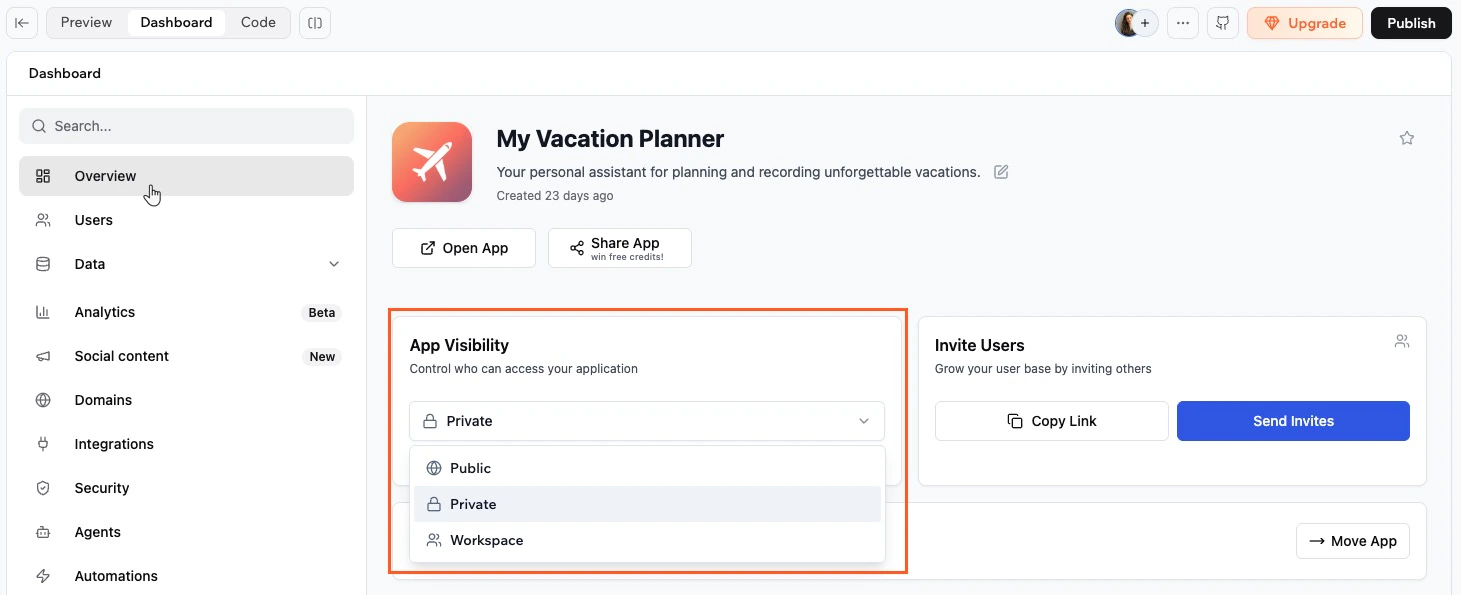Click the Send Invites button
Image resolution: width=1461 pixels, height=595 pixels.
pyautogui.click(x=1293, y=421)
